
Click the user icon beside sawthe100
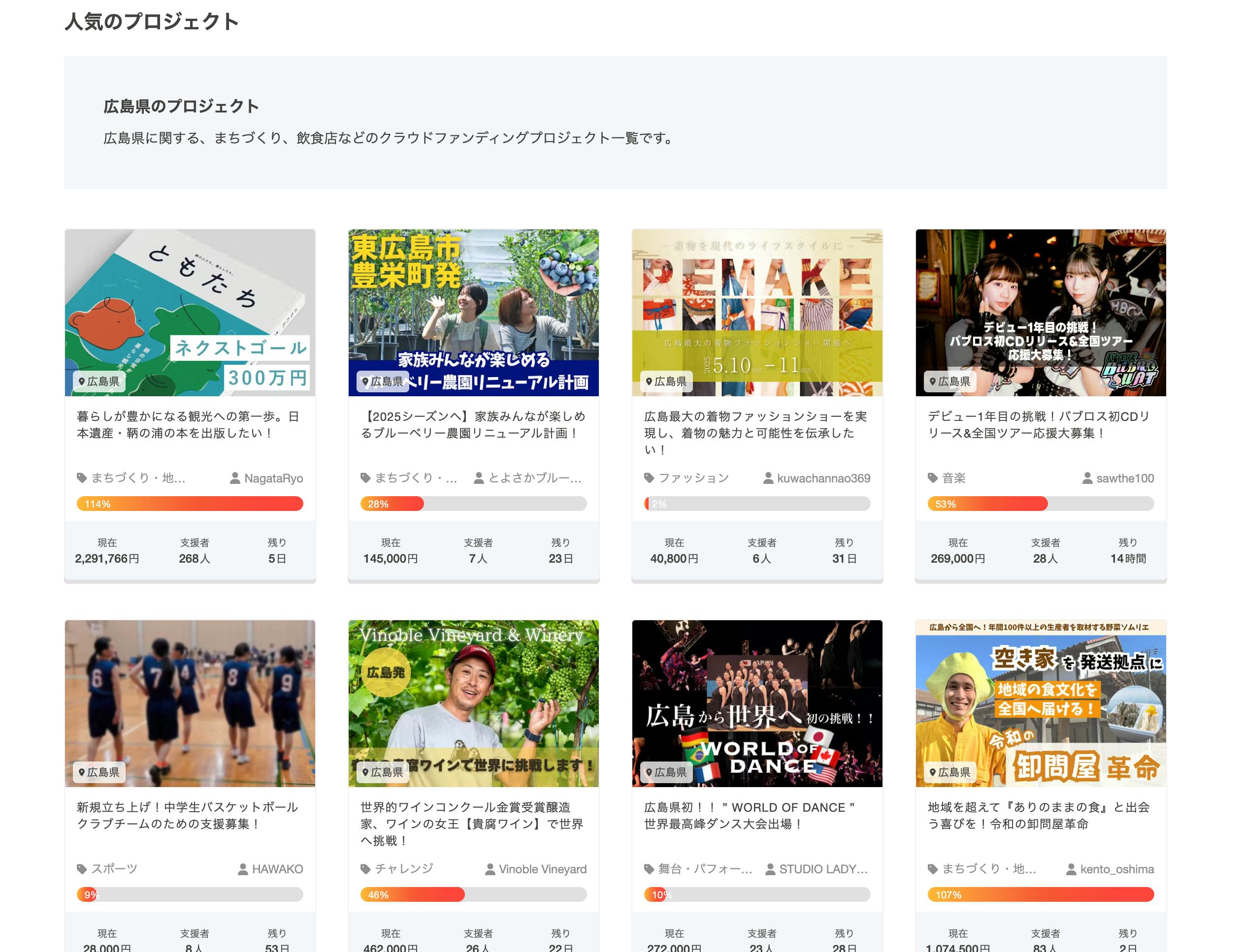[1087, 478]
